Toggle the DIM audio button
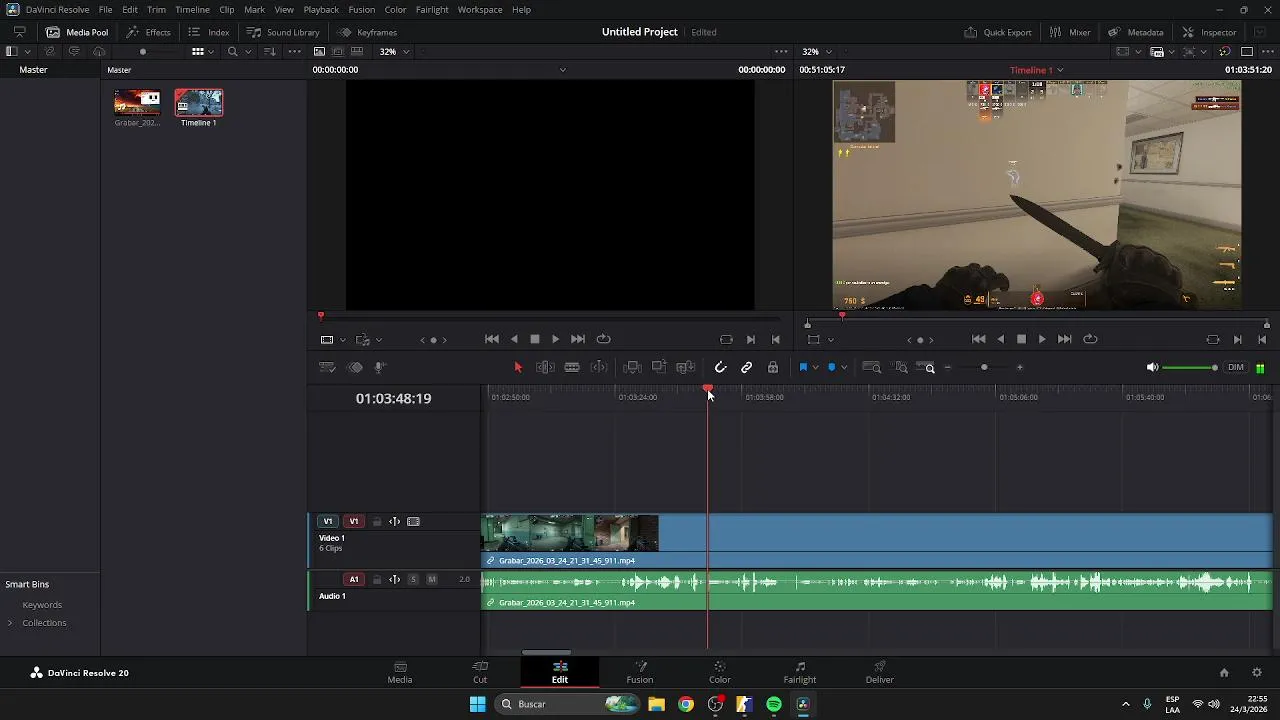 (x=1236, y=367)
